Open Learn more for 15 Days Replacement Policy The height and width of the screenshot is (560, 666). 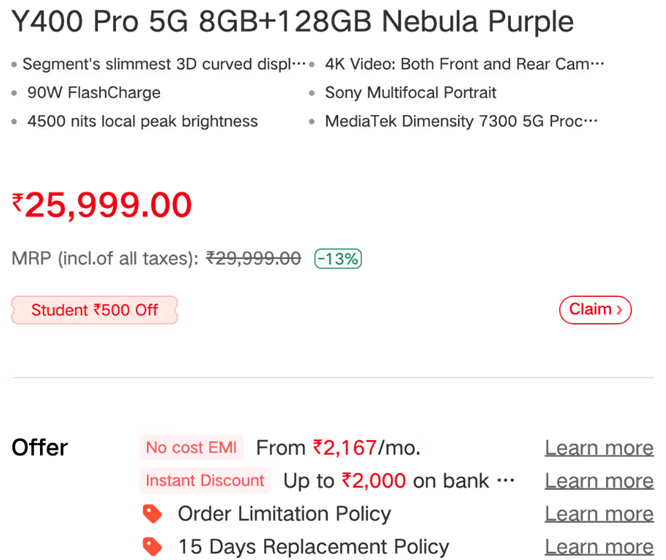pyautogui.click(x=598, y=547)
